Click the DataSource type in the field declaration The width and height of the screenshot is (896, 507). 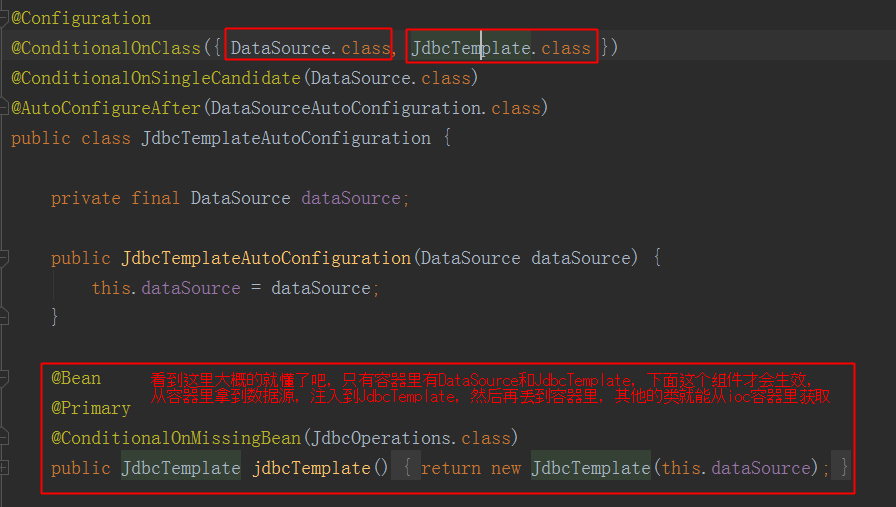click(x=240, y=198)
